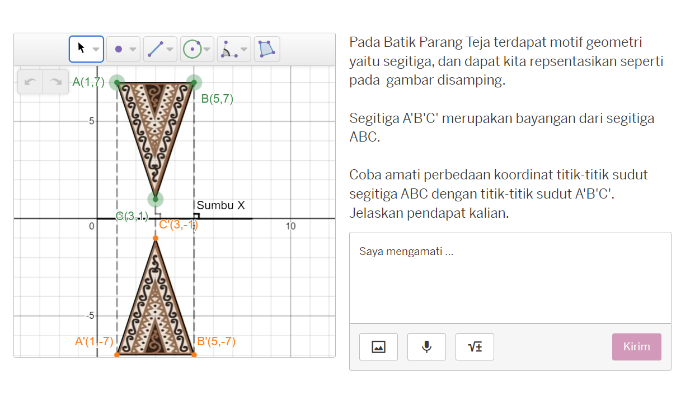Viewport: 676px width, 400px height.
Task: Click the label 'Sumbu X'
Action: pos(221,205)
